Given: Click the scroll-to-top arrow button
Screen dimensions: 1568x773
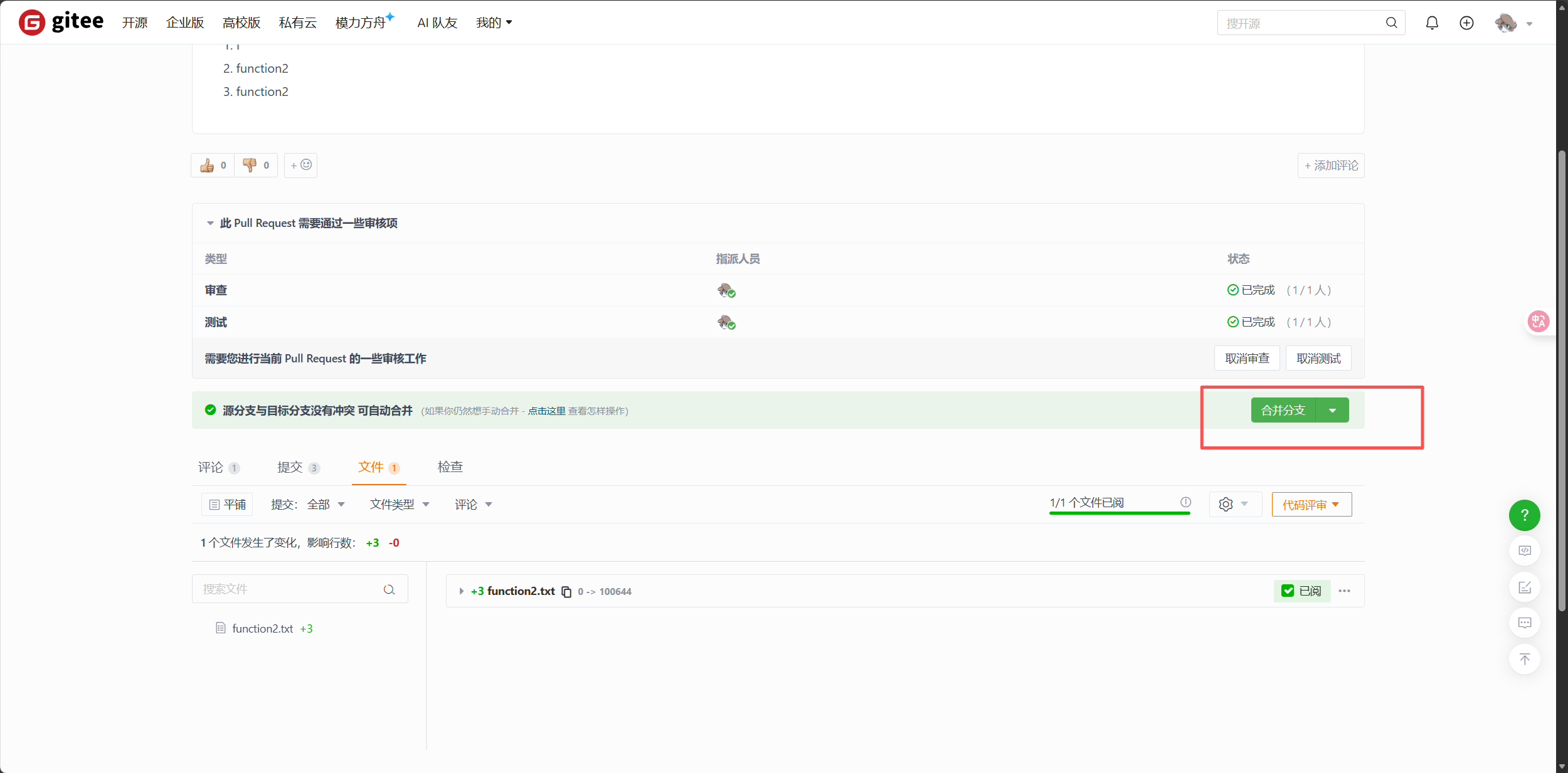Looking at the screenshot, I should pos(1524,660).
